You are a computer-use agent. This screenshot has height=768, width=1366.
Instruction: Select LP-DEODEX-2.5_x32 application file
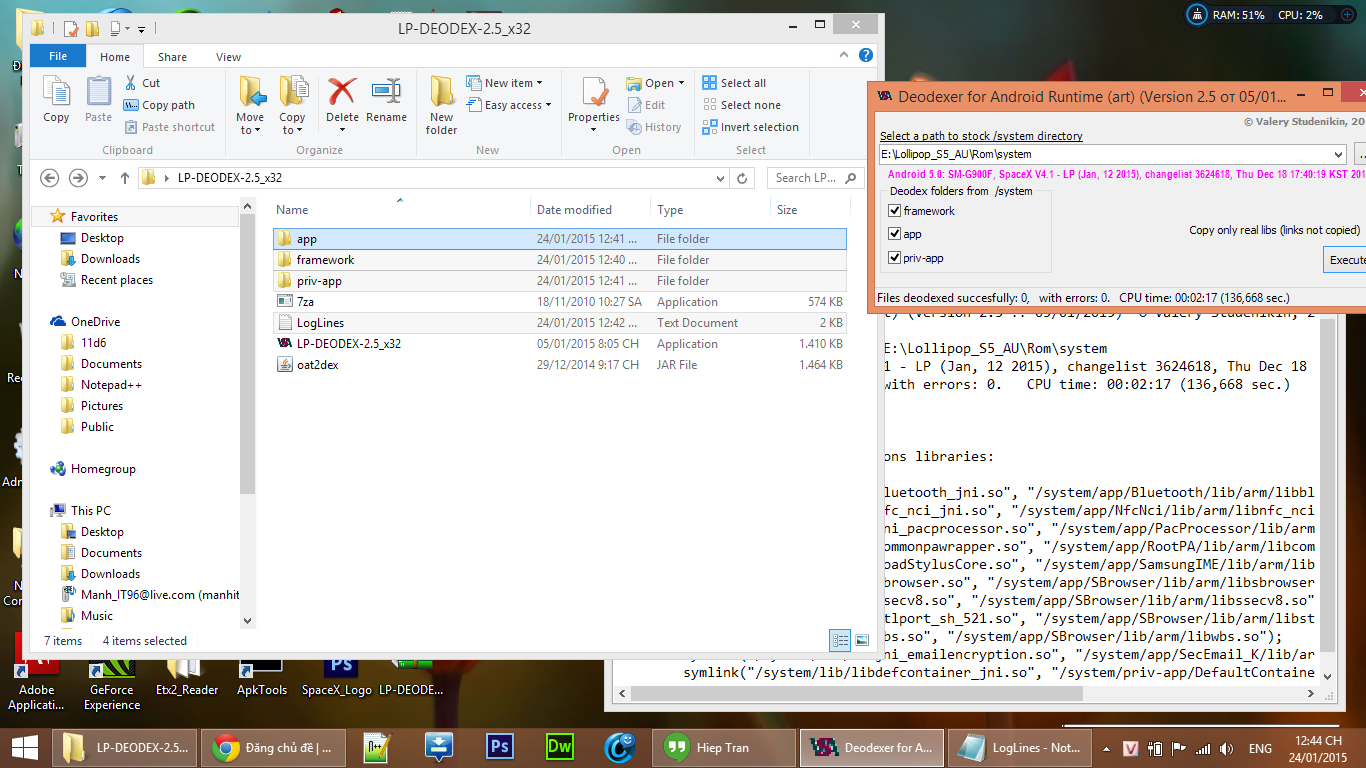pos(559,344)
